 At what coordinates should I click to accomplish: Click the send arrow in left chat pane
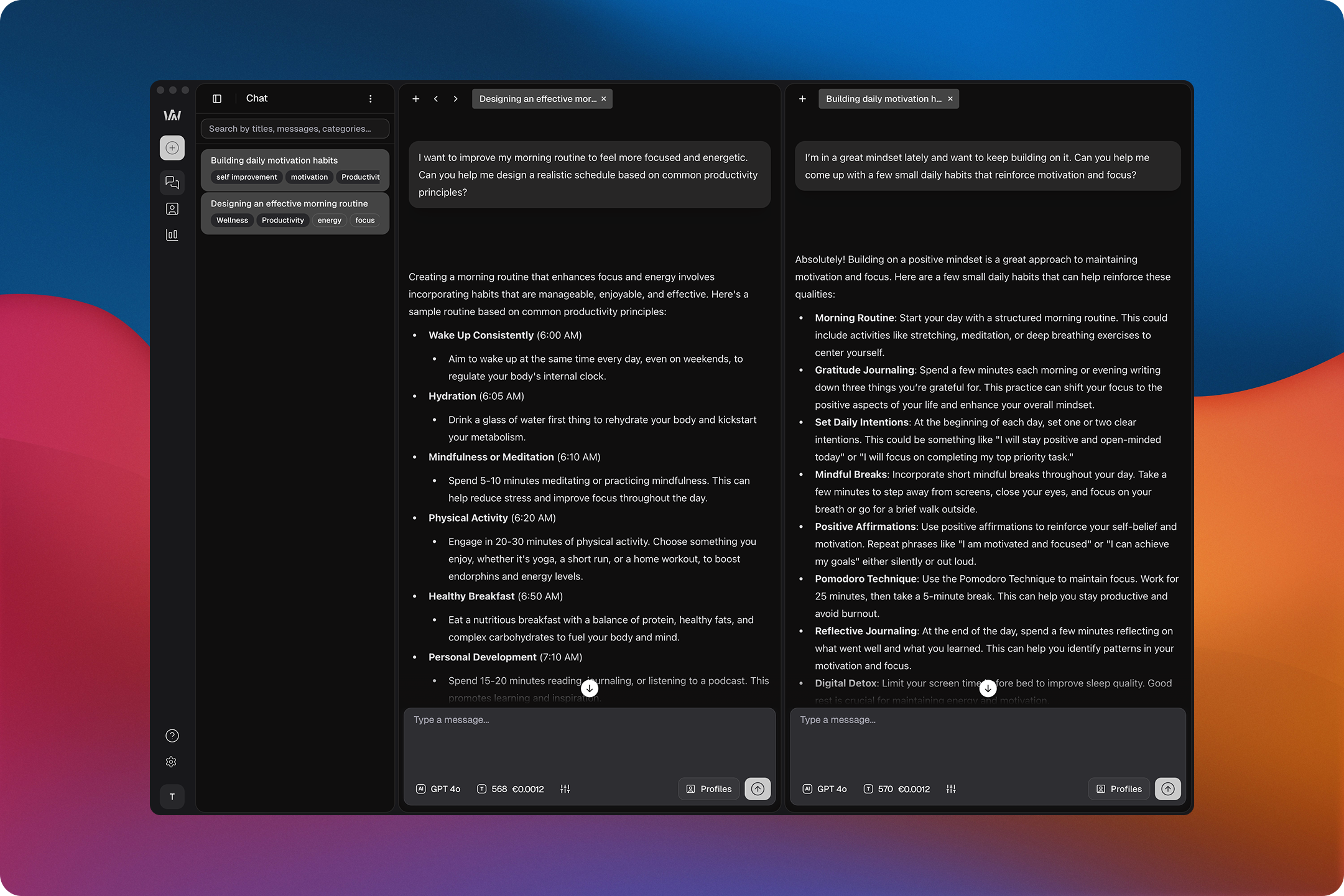pyautogui.click(x=758, y=788)
